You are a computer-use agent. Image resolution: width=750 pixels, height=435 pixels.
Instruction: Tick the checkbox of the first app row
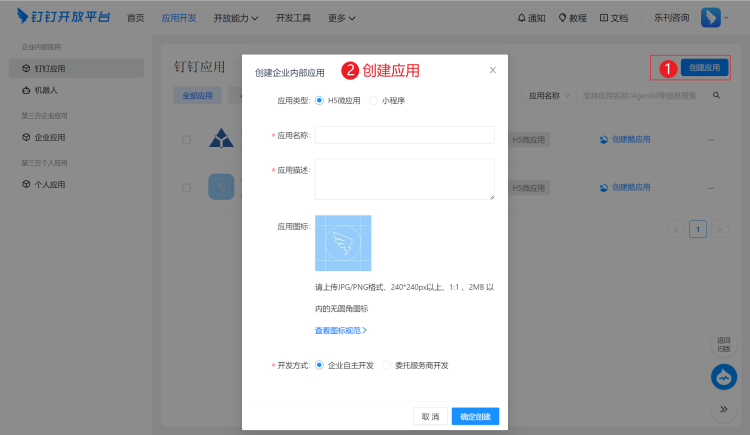186,140
